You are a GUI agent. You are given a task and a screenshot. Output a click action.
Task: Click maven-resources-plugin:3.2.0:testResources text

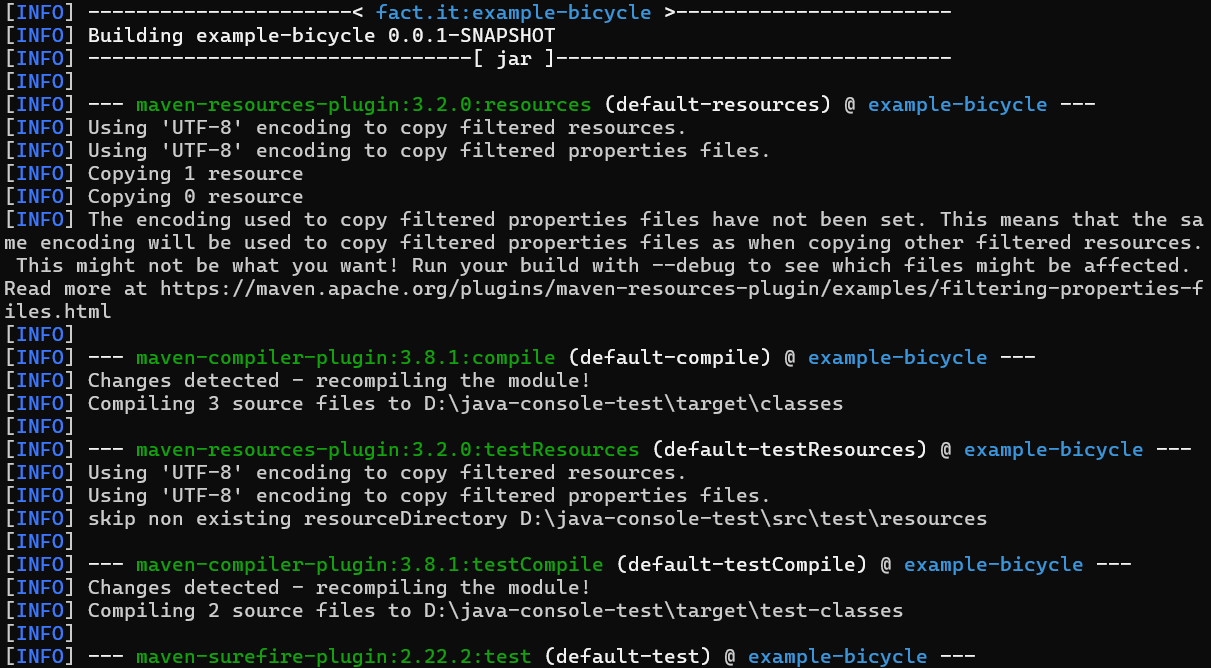point(388,449)
